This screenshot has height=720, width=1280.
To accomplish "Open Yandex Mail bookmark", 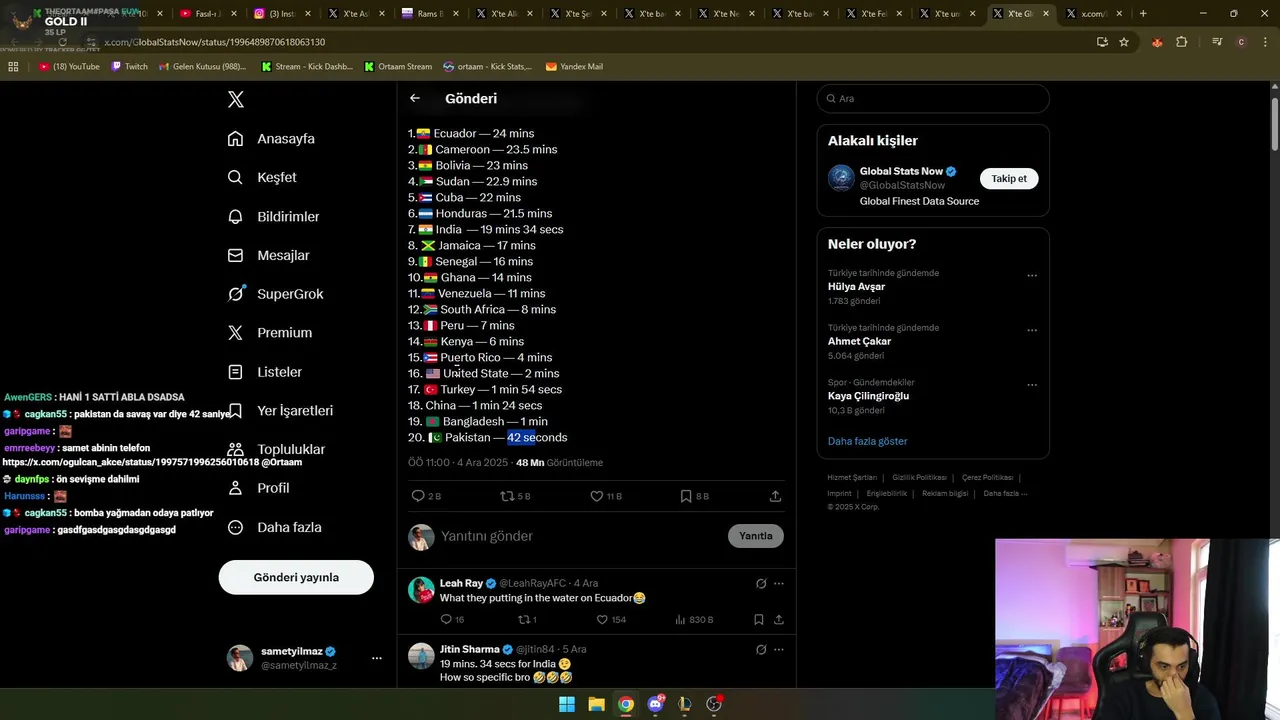I will coord(574,67).
